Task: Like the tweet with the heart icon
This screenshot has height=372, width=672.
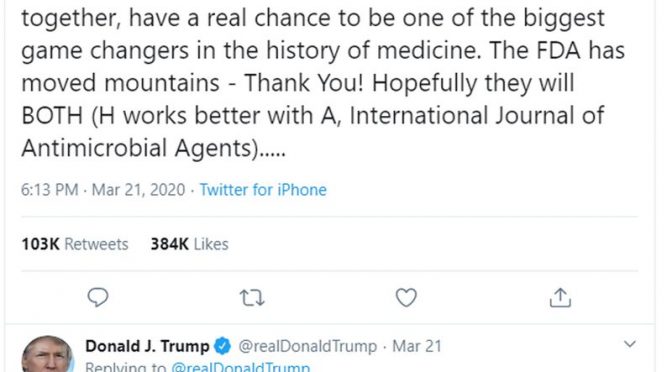Action: coord(406,297)
